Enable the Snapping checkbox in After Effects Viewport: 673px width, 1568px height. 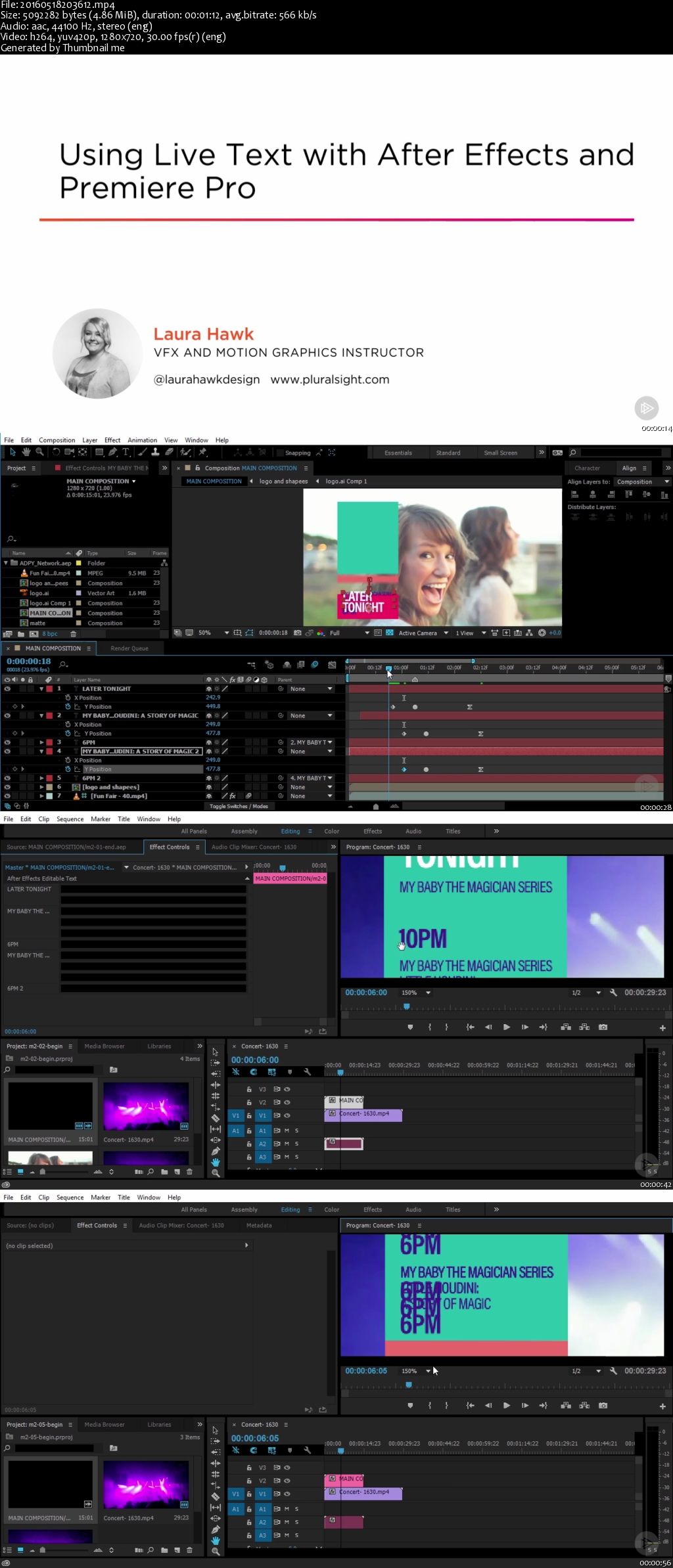(x=279, y=453)
